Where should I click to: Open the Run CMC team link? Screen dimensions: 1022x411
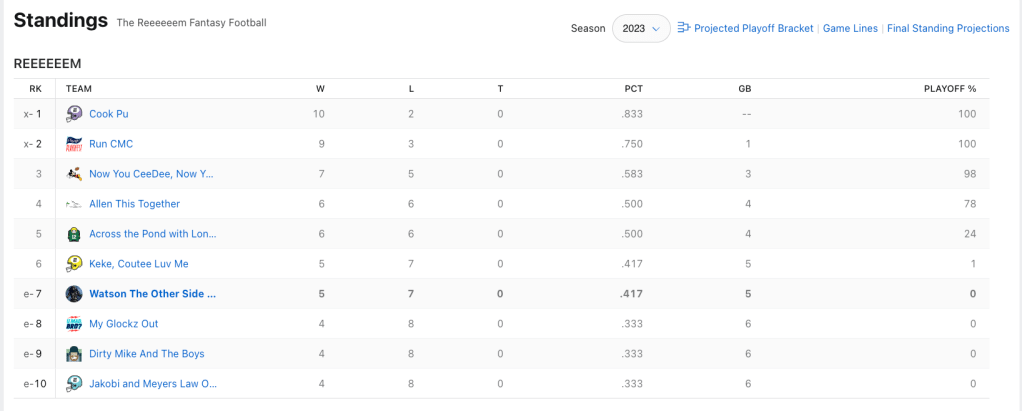pyautogui.click(x=111, y=144)
